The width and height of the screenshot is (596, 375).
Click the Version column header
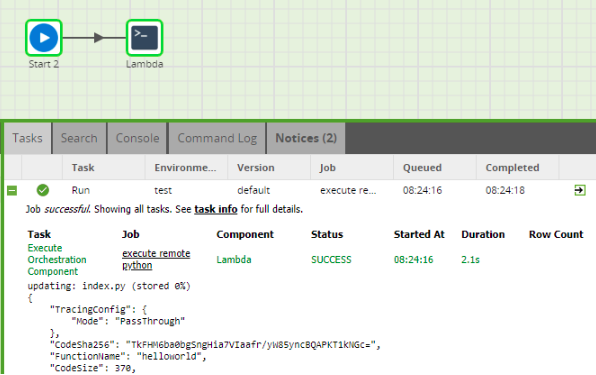[269, 168]
